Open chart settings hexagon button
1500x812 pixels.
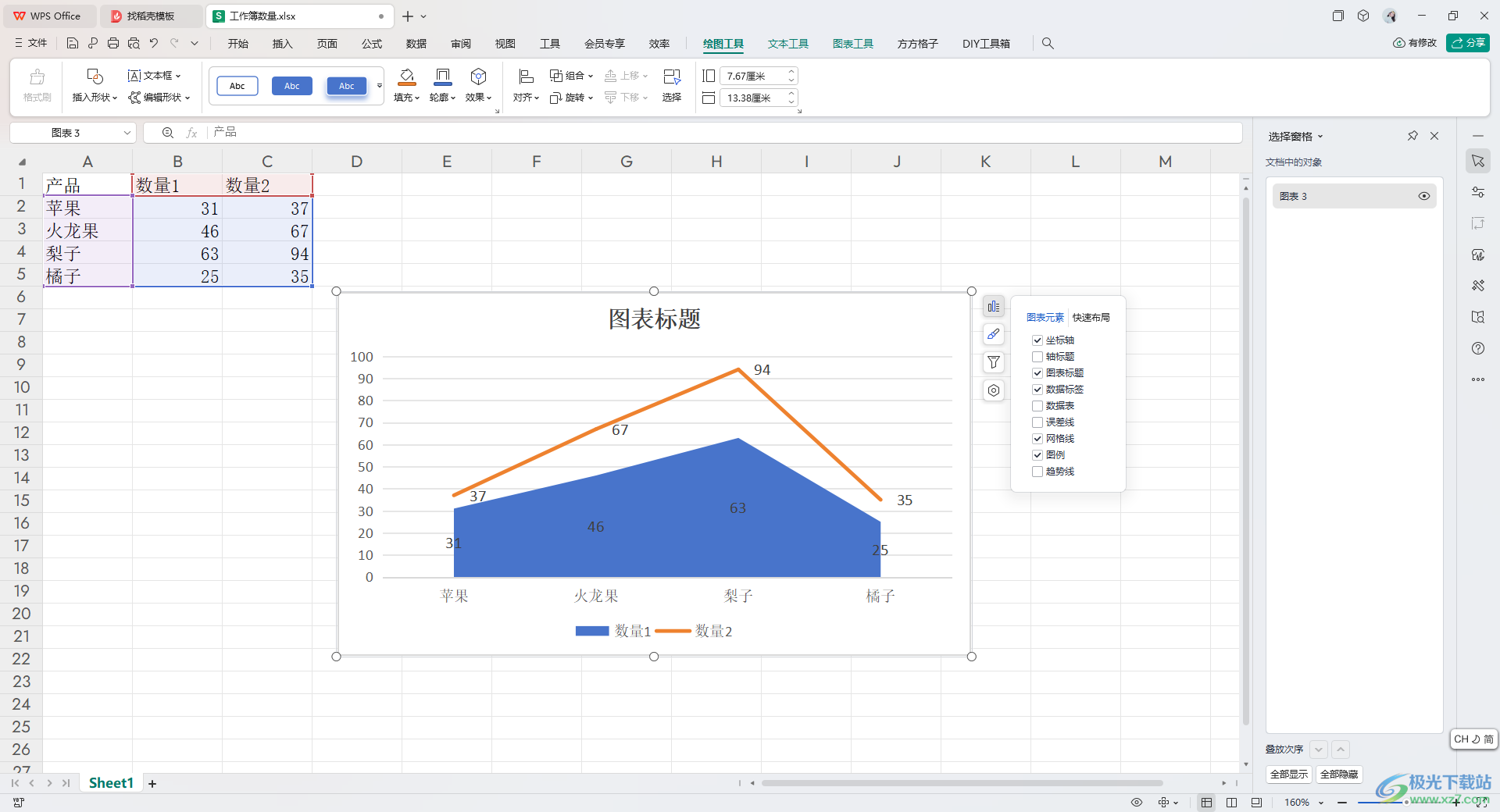pos(993,390)
